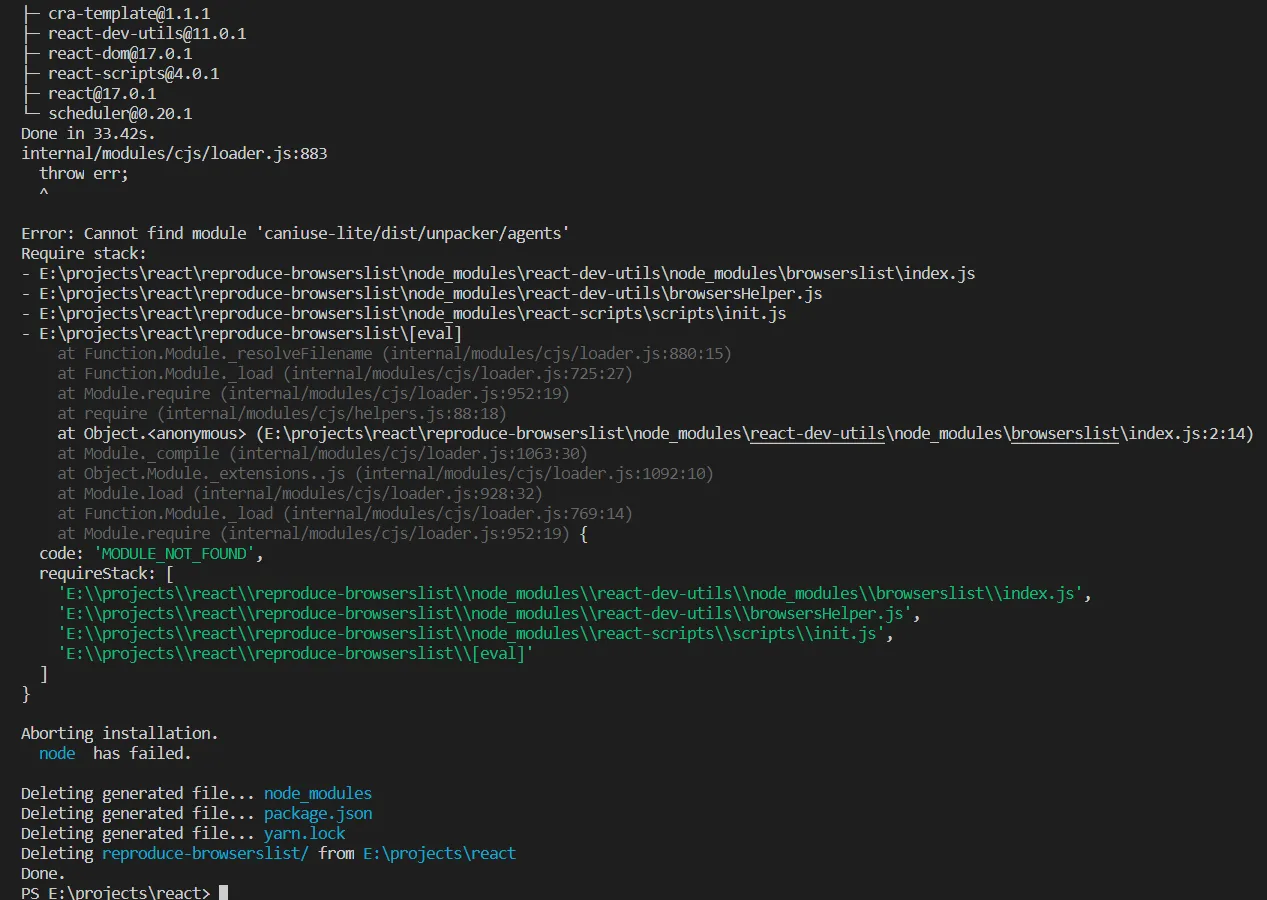1267x900 pixels.
Task: Click the 'react@17.0.1' package line
Action: tap(102, 94)
